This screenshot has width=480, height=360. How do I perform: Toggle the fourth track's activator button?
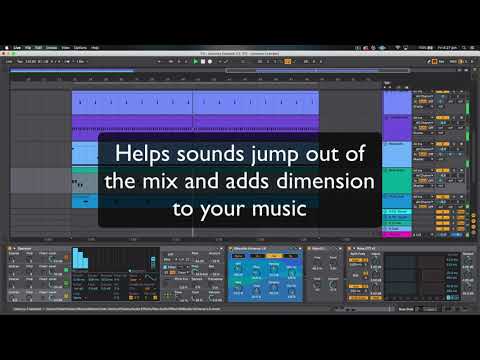tap(442, 170)
